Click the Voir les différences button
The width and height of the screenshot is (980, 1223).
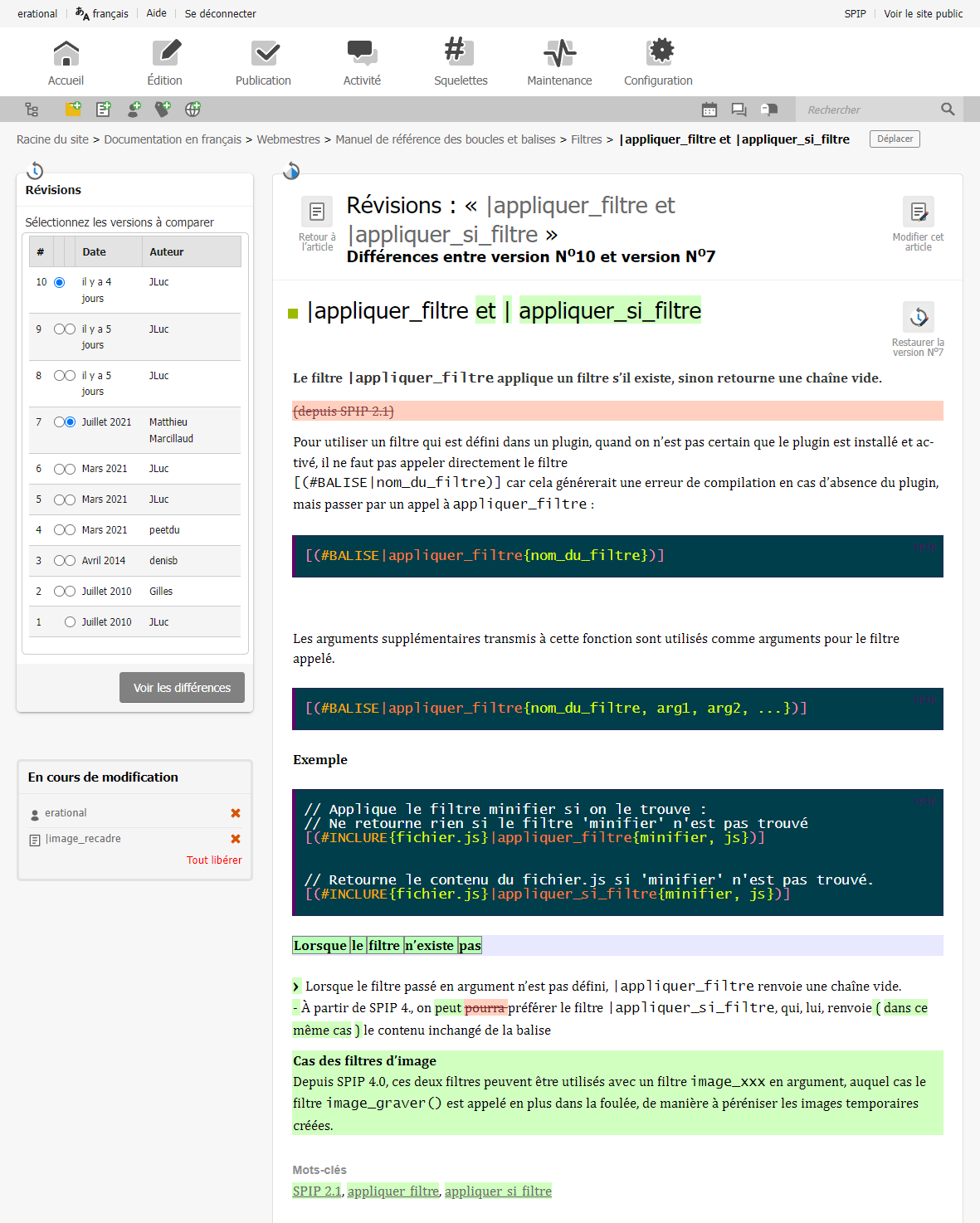click(182, 688)
